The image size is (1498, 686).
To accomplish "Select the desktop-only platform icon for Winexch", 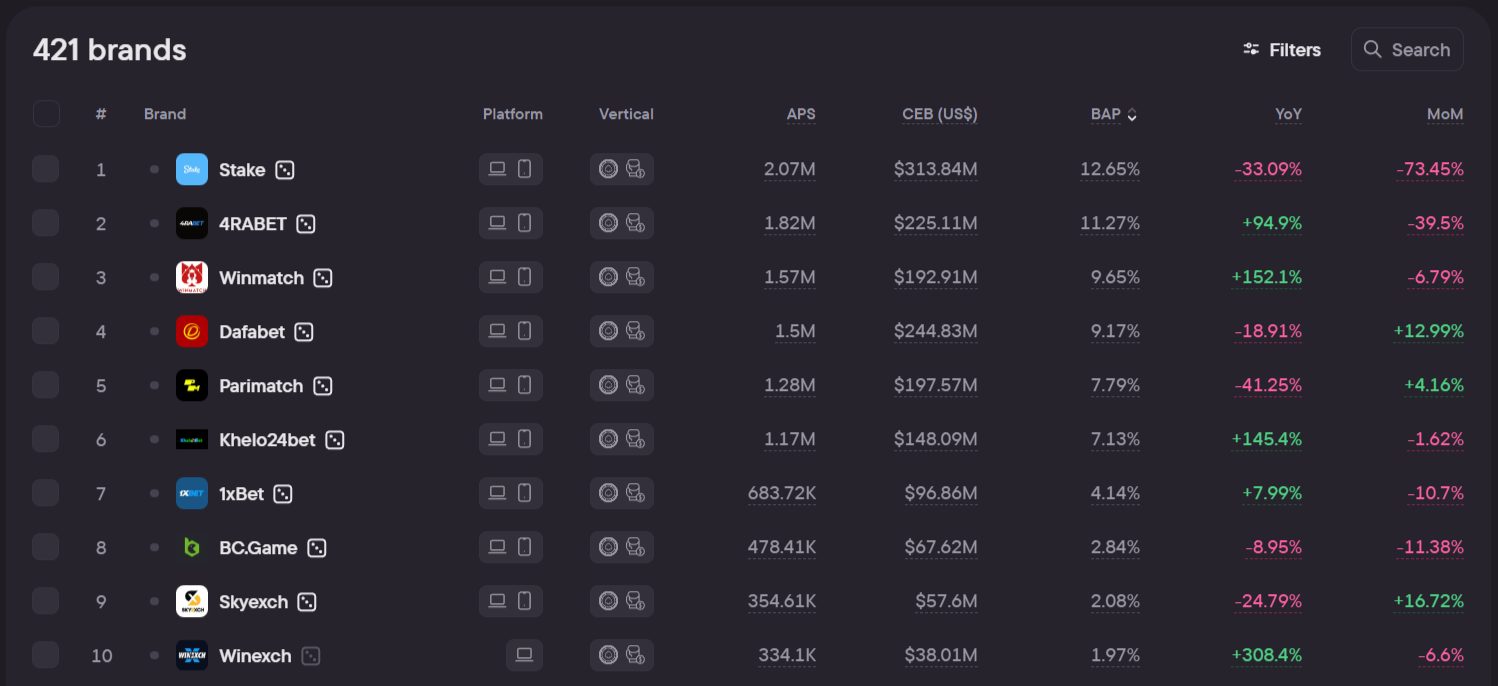I will pyautogui.click(x=524, y=655).
